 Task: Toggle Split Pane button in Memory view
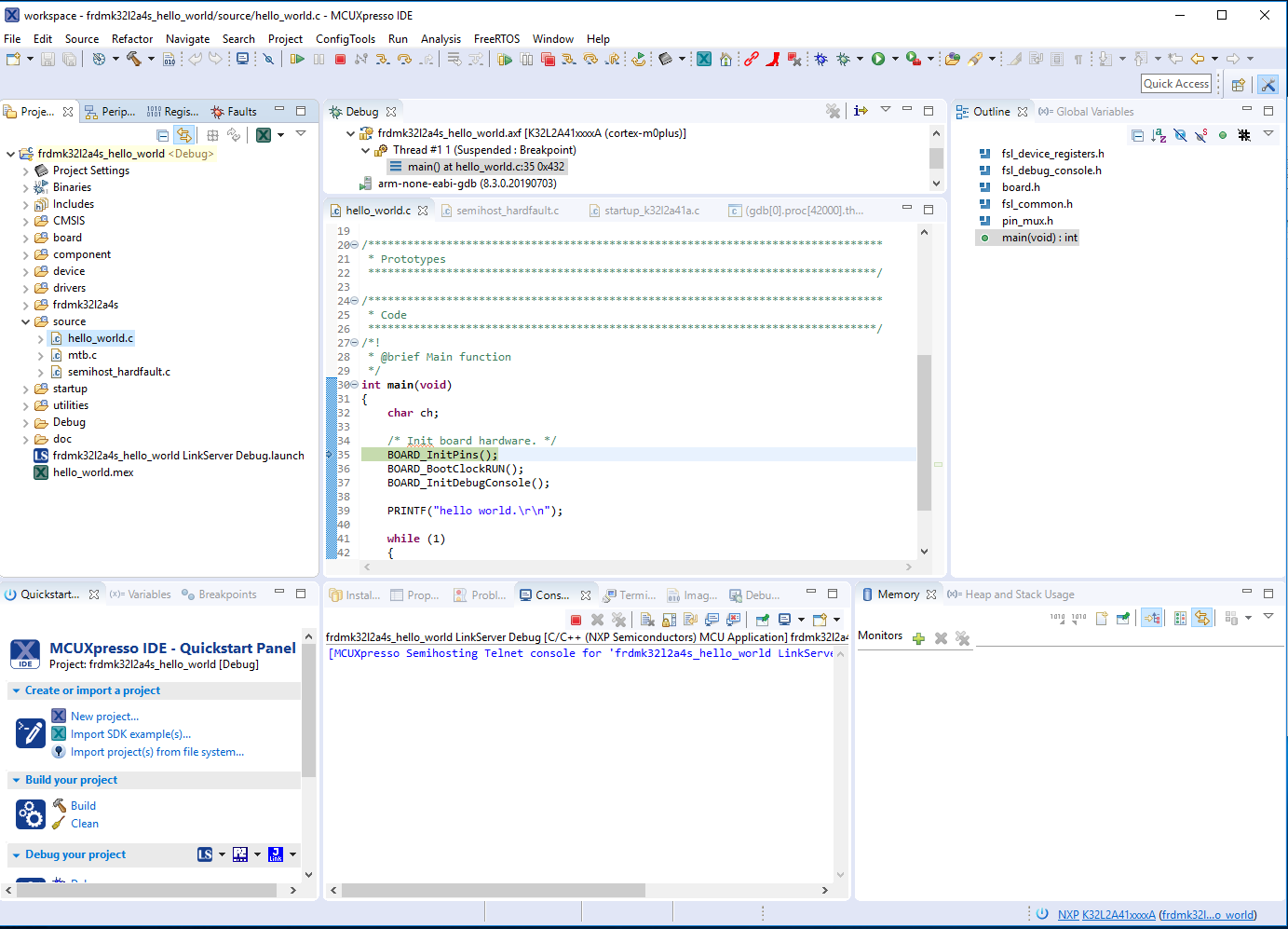point(1180,618)
